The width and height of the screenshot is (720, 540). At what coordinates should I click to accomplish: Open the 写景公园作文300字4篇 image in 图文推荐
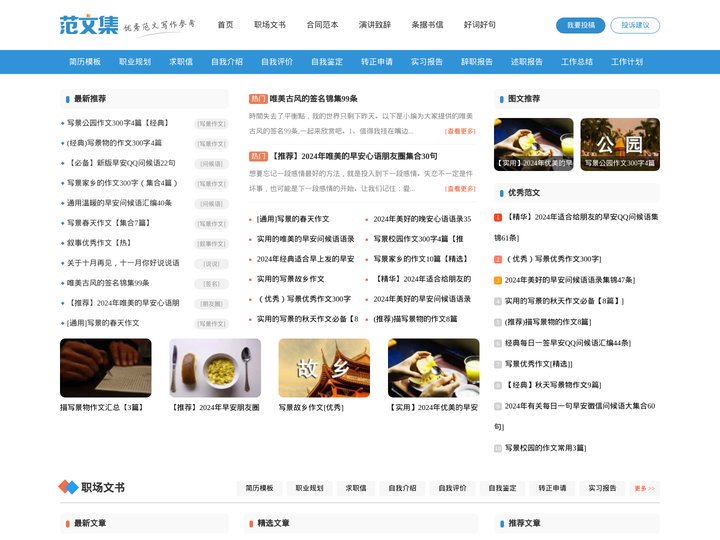point(620,144)
